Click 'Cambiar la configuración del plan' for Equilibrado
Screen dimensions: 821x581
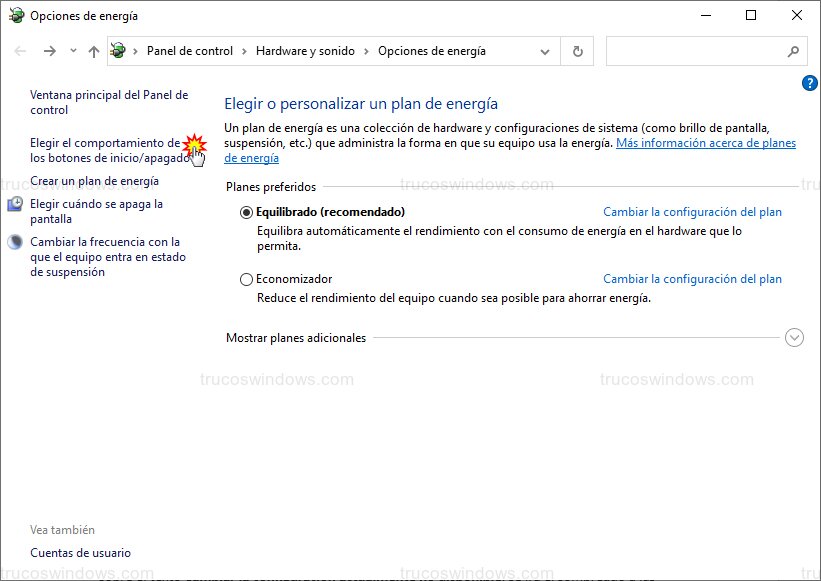(694, 212)
